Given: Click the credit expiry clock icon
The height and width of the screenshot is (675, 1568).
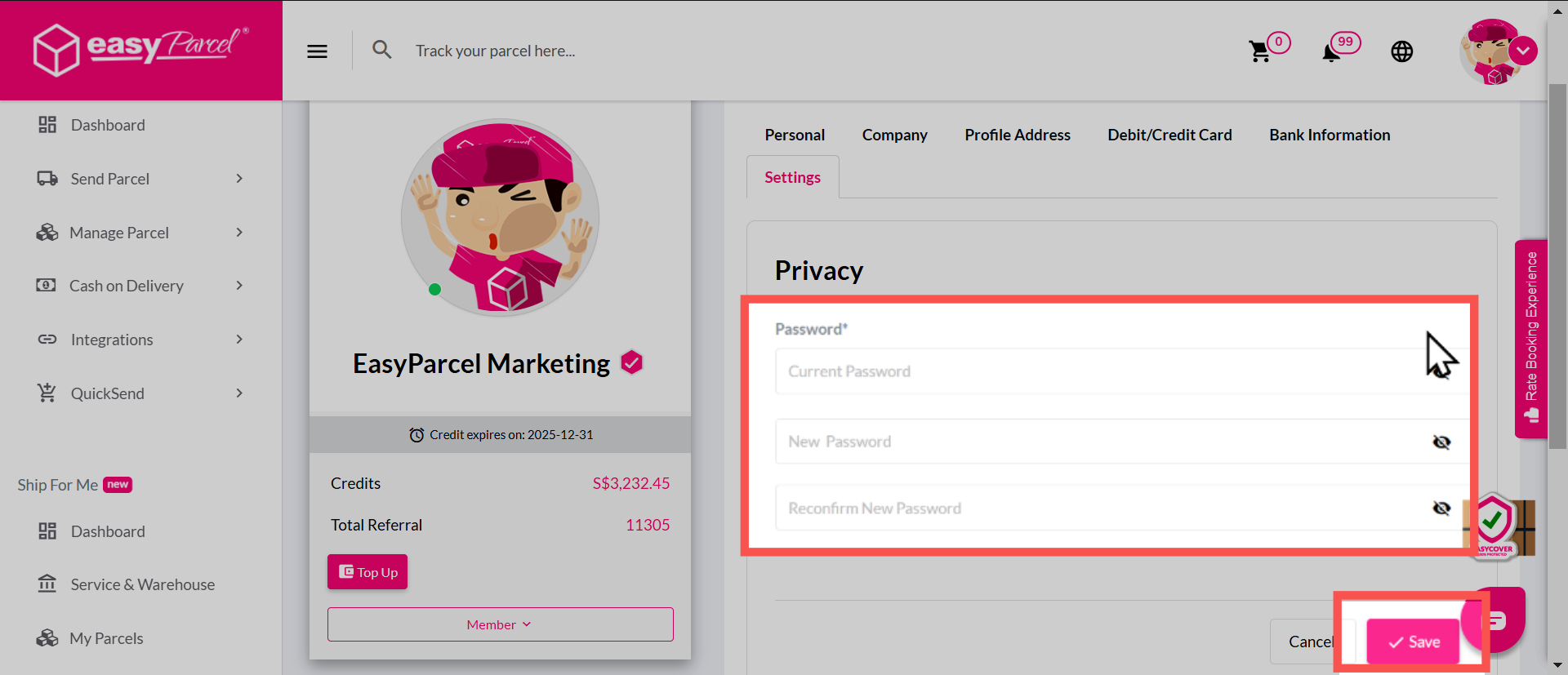Looking at the screenshot, I should [x=416, y=435].
